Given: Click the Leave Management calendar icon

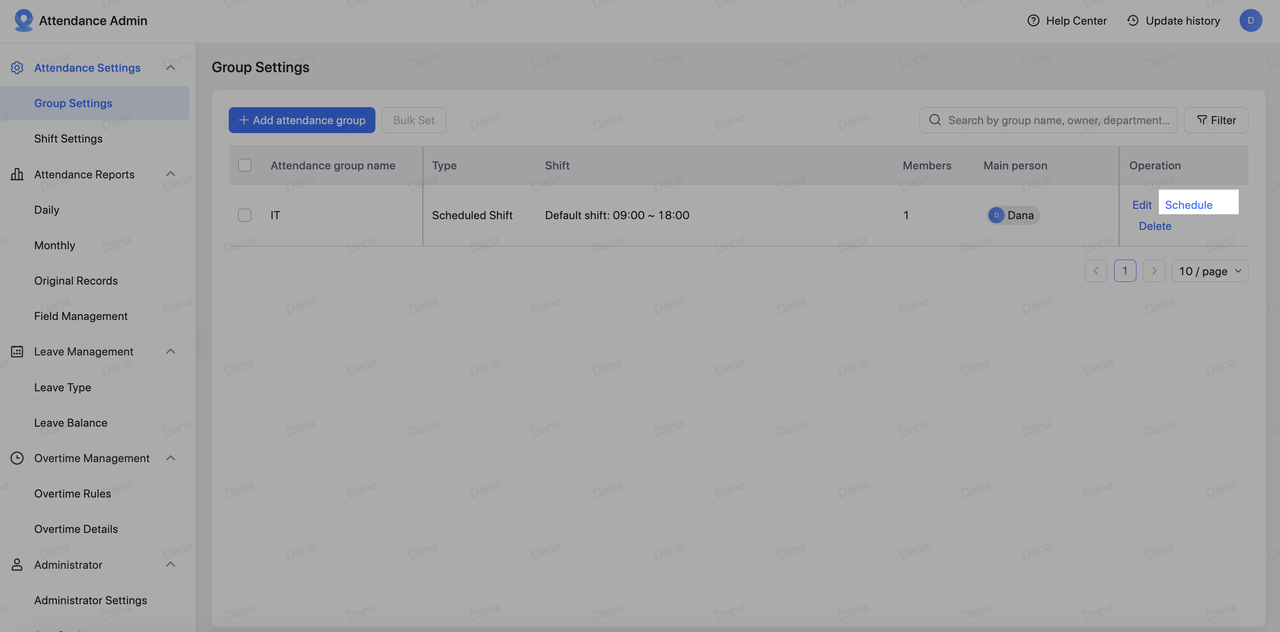Looking at the screenshot, I should click(x=17, y=352).
